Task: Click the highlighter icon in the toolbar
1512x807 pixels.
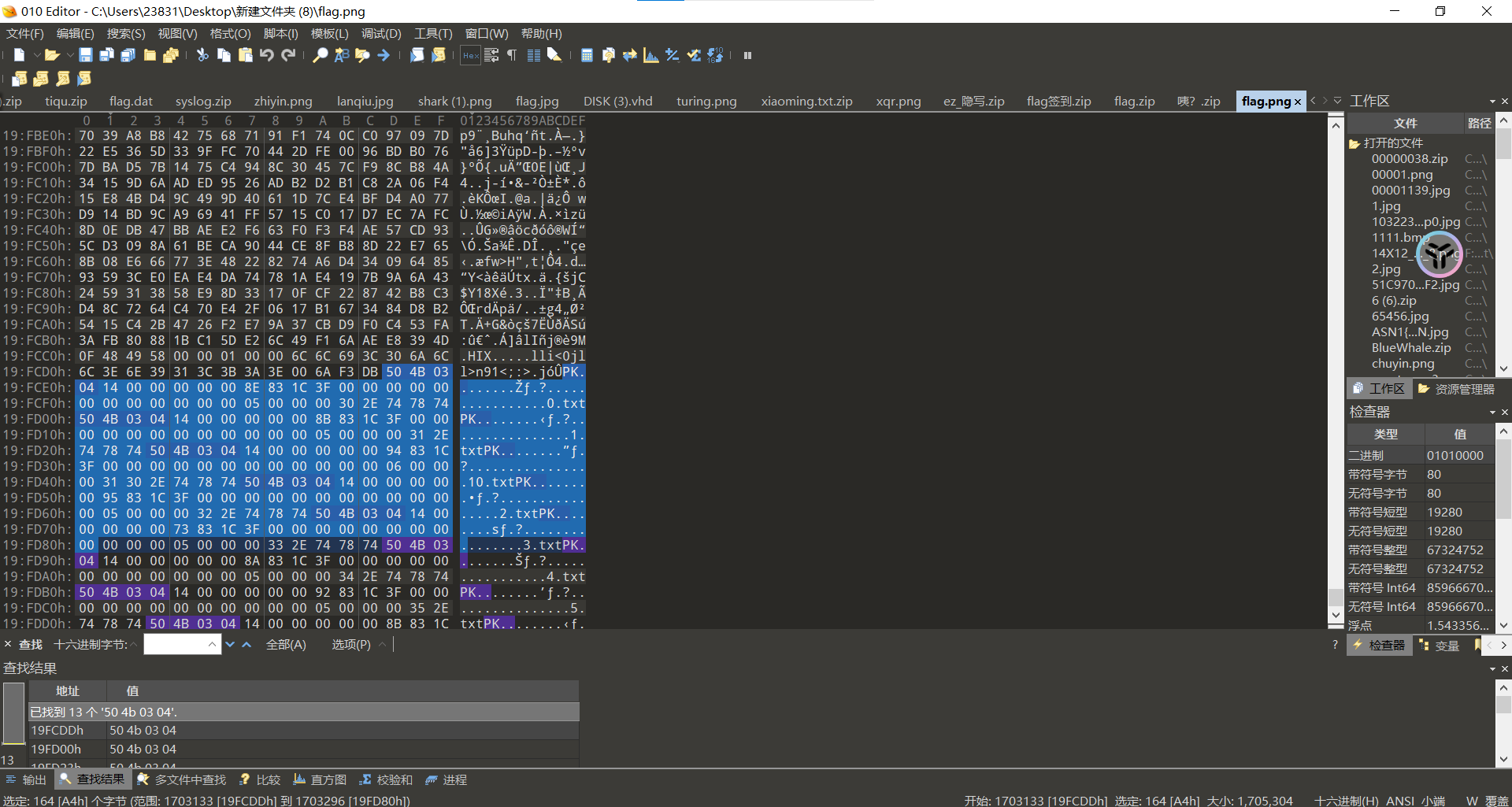Action: pos(554,55)
